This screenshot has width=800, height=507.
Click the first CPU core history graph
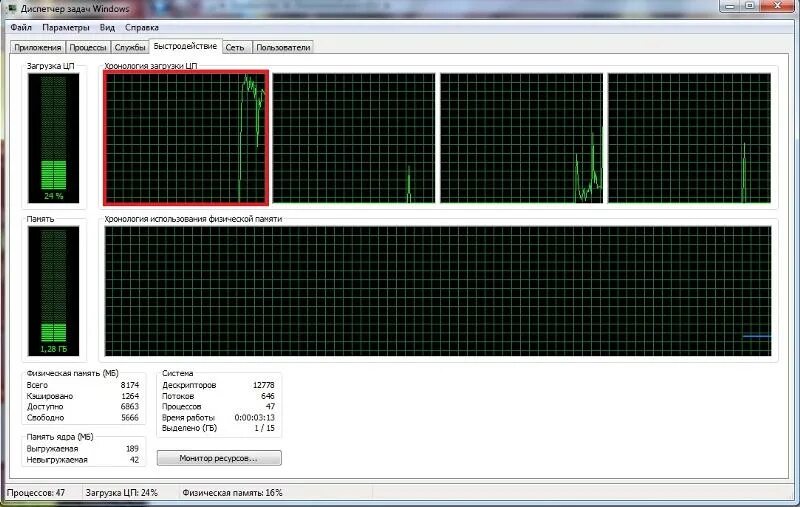click(x=186, y=138)
